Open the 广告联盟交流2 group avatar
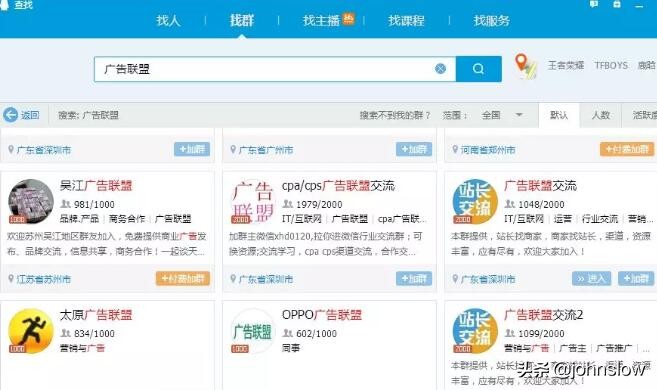 point(475,331)
